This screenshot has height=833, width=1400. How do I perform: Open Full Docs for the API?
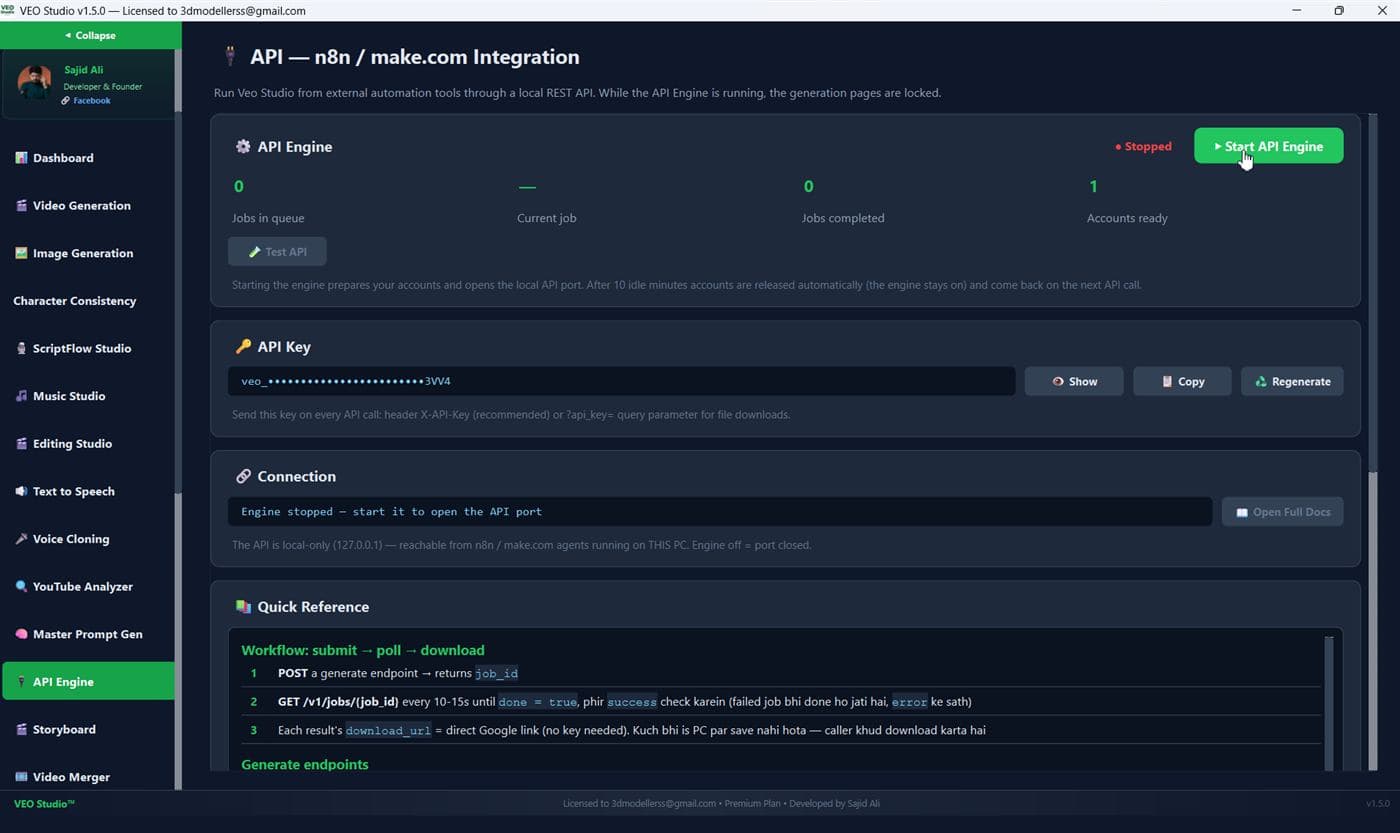coord(1283,512)
